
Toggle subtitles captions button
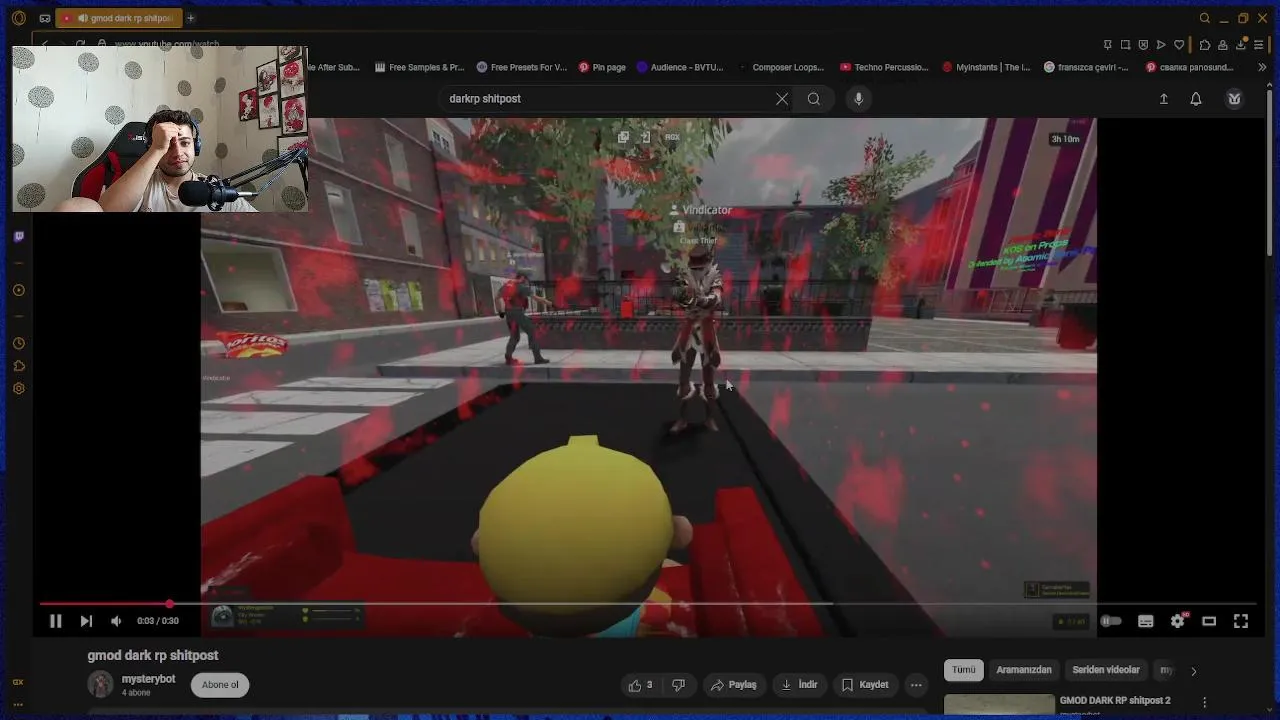click(x=1146, y=621)
